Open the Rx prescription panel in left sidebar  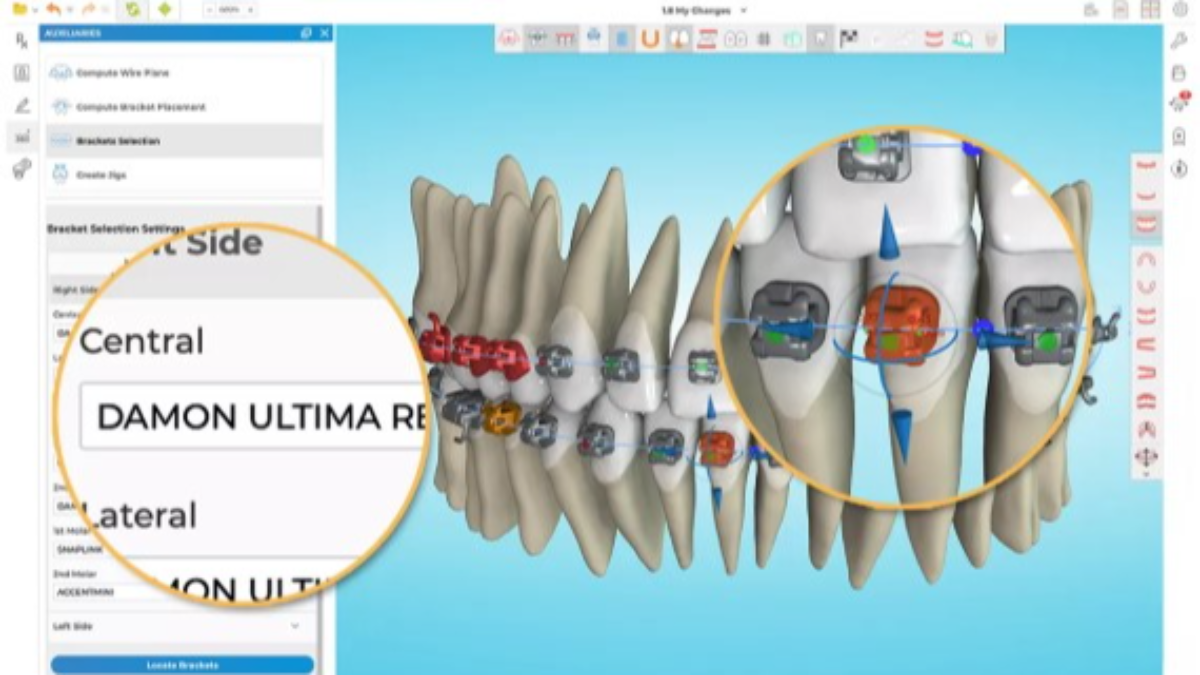21,41
